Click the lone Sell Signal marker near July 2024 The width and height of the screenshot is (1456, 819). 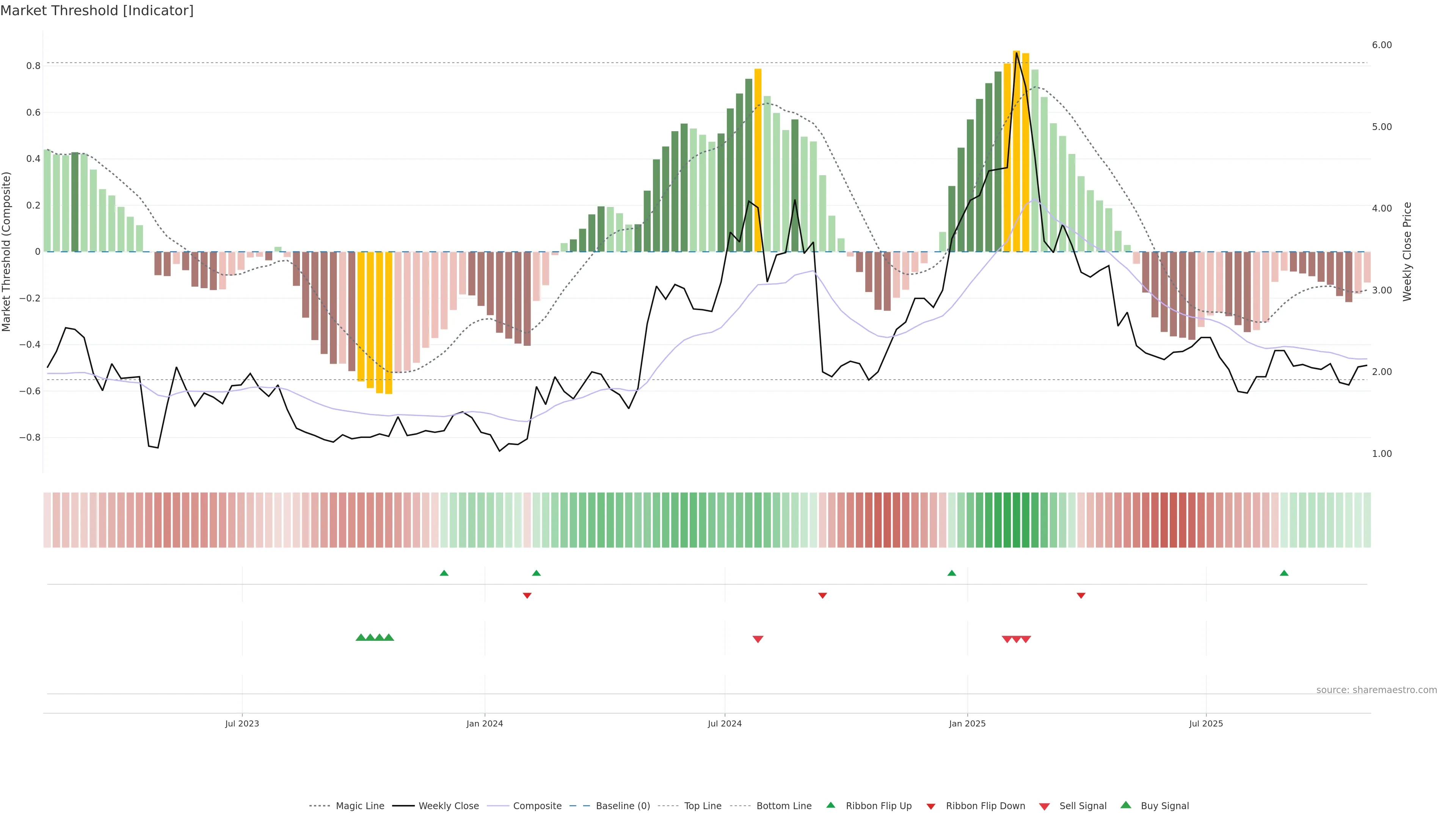tap(758, 639)
